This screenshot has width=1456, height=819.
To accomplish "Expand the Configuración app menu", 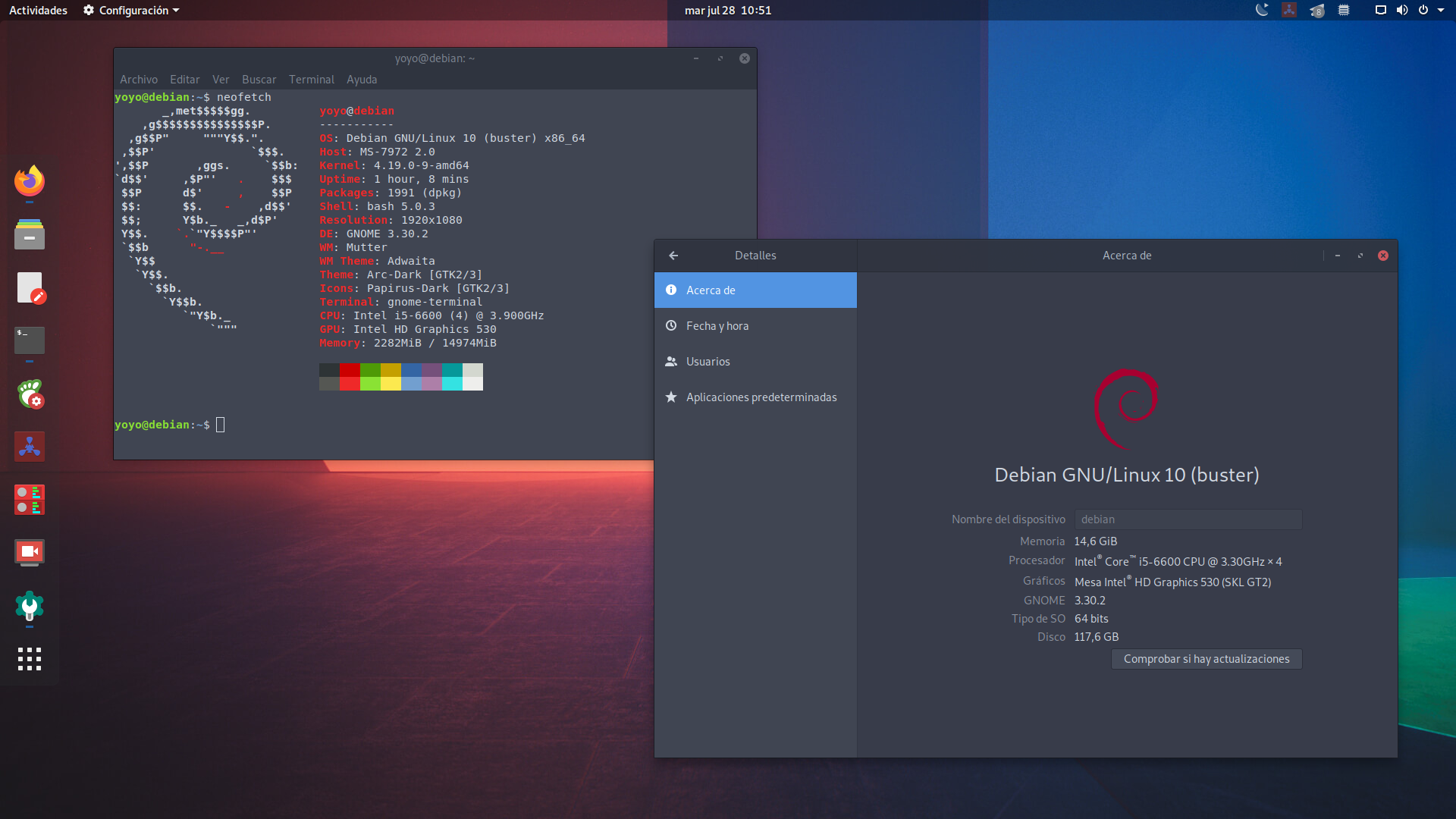I will click(x=132, y=10).
